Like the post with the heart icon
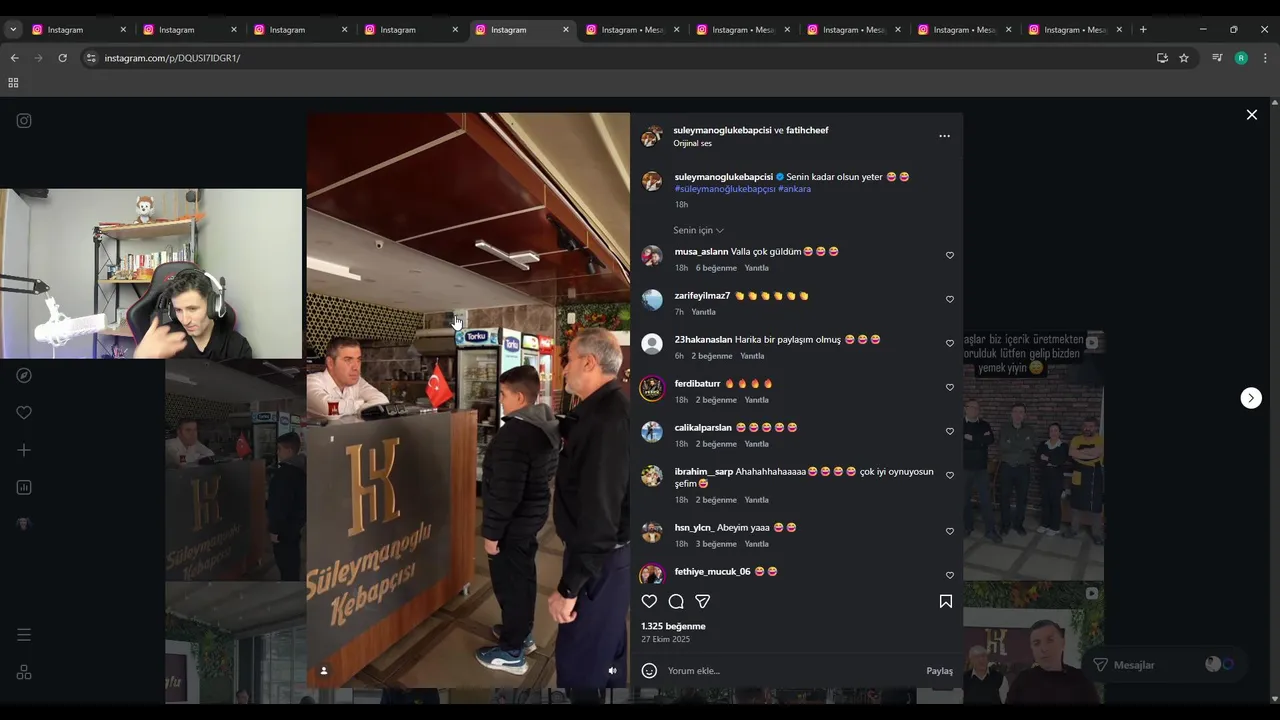Screen dimensions: 1280x720 tap(649, 601)
